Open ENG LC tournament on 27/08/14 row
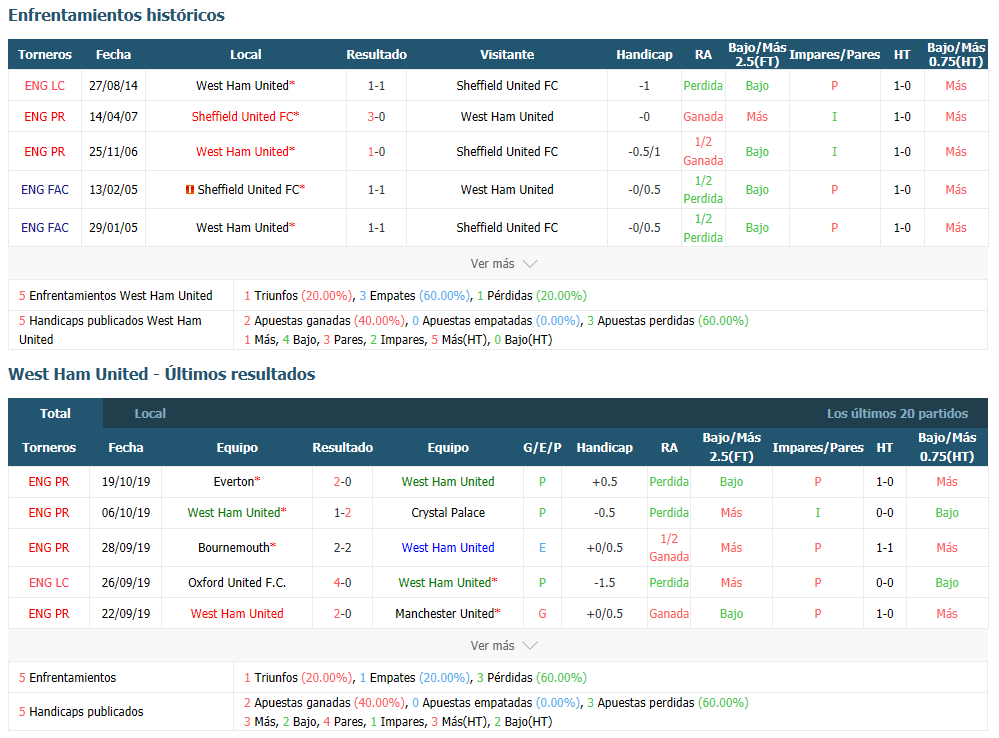Viewport: 999px width, 738px height. tap(45, 85)
